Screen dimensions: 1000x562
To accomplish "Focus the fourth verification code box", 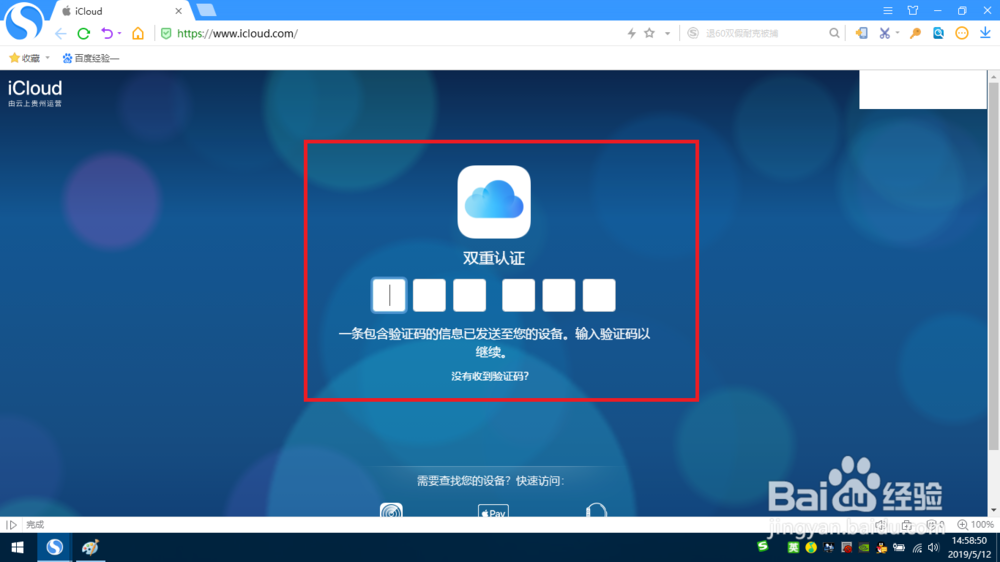I will click(518, 295).
